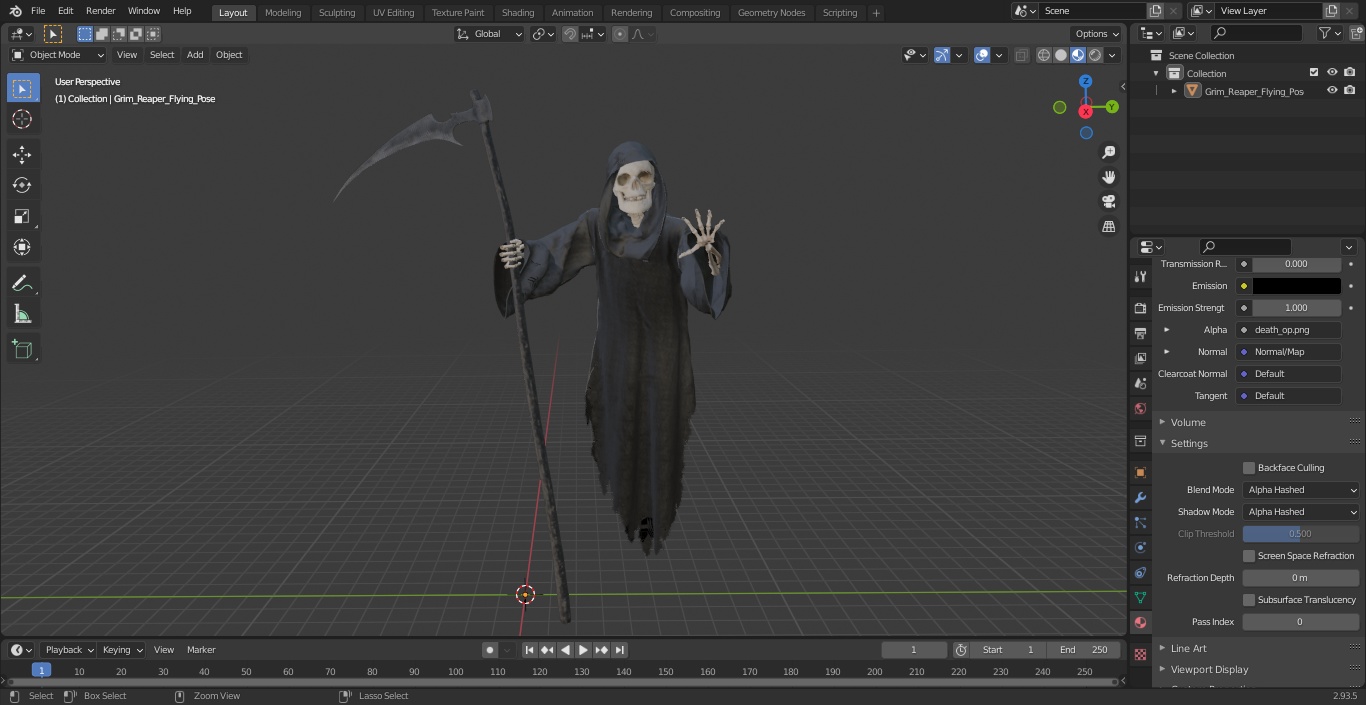Open the Playback popover
1366x705 pixels.
click(x=68, y=650)
